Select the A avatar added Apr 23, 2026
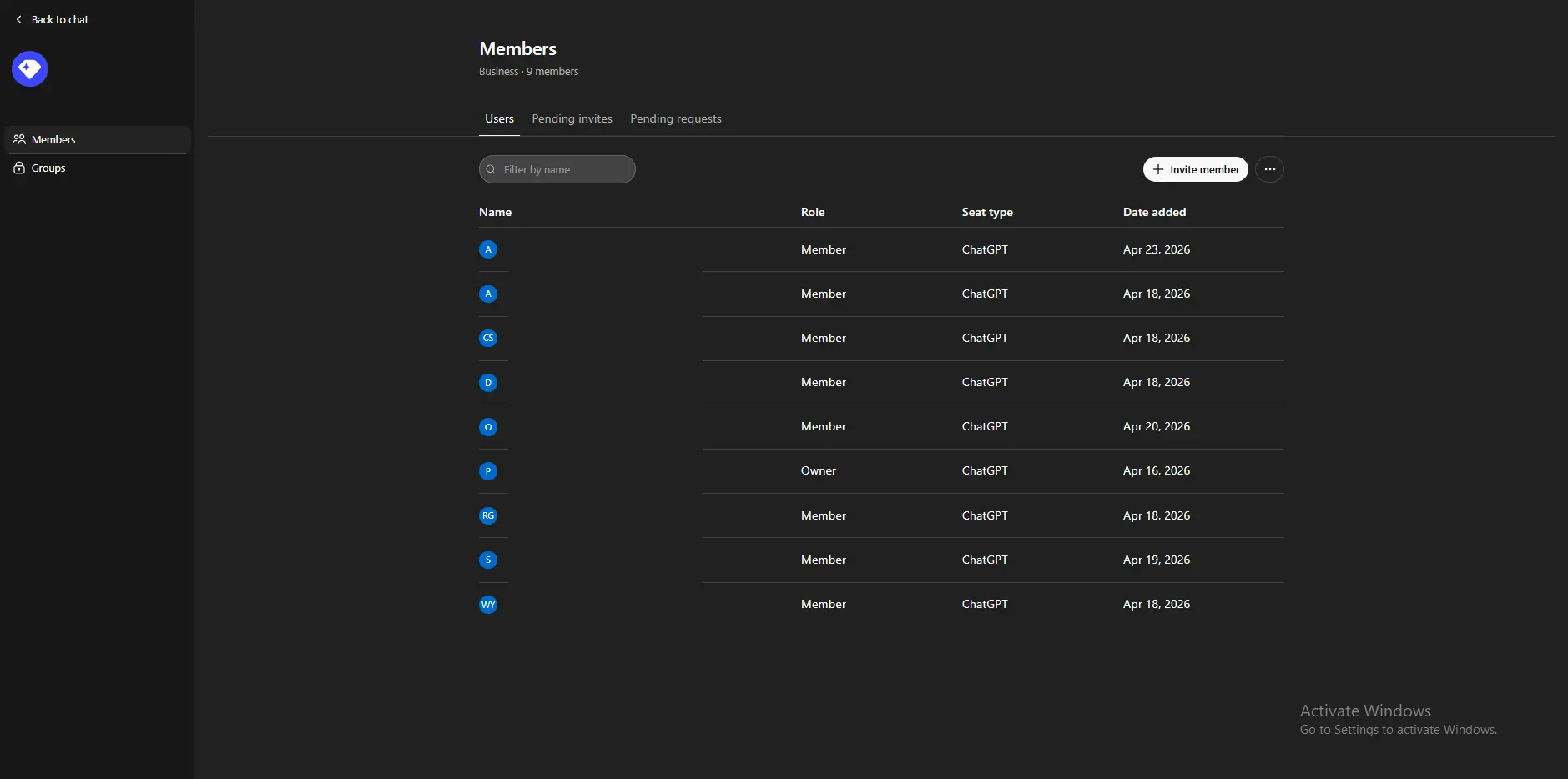This screenshot has width=1568, height=779. (x=488, y=249)
